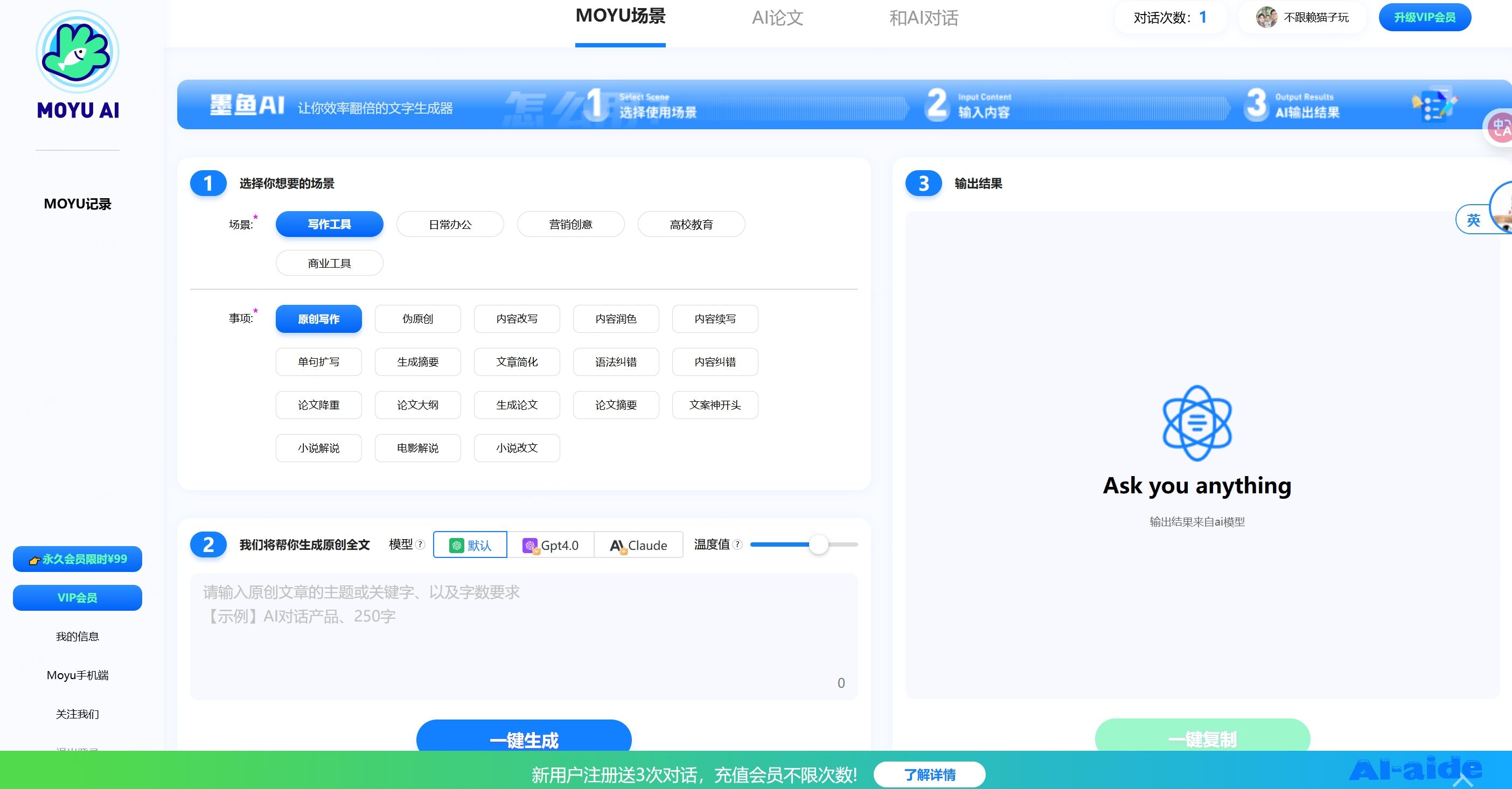This screenshot has height=789, width=1512.
Task: Choose the 文章简化 item
Action: click(517, 361)
